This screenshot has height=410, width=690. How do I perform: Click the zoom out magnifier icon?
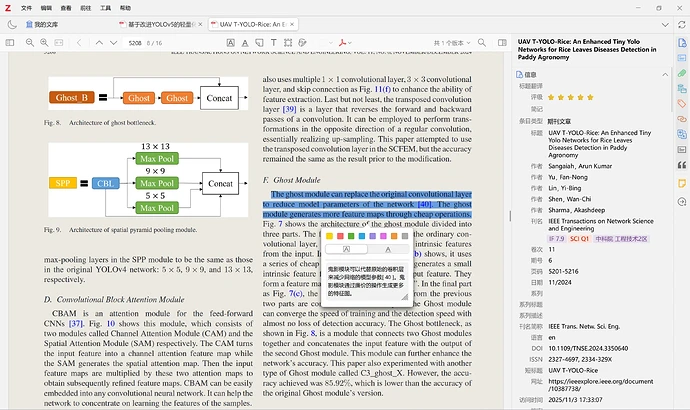pyautogui.click(x=29, y=43)
